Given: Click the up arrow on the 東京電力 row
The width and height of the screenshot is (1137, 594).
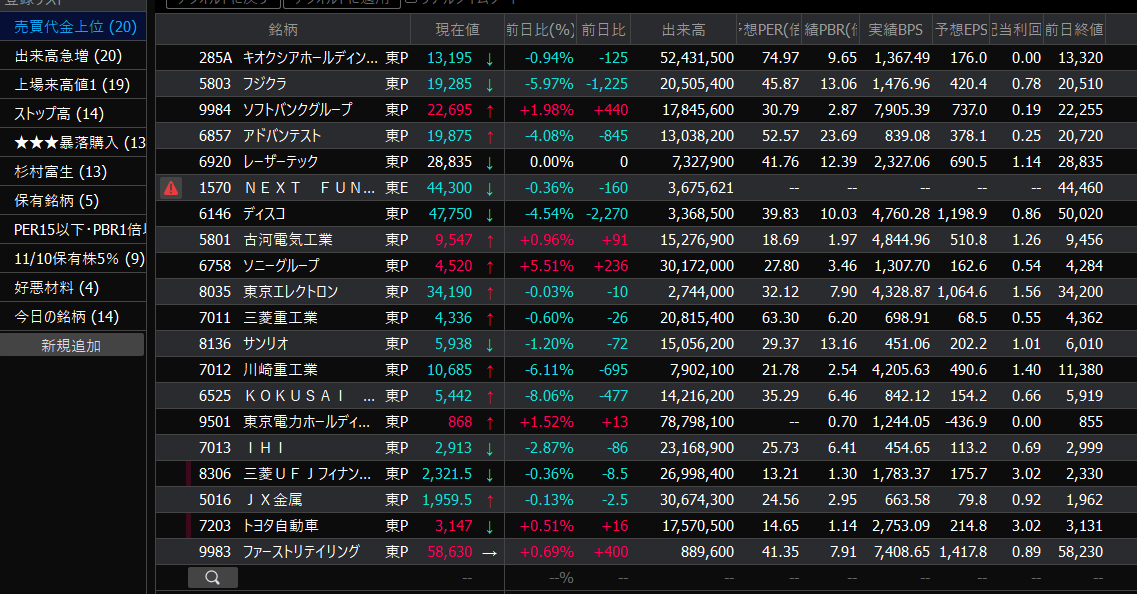Looking at the screenshot, I should [x=489, y=422].
